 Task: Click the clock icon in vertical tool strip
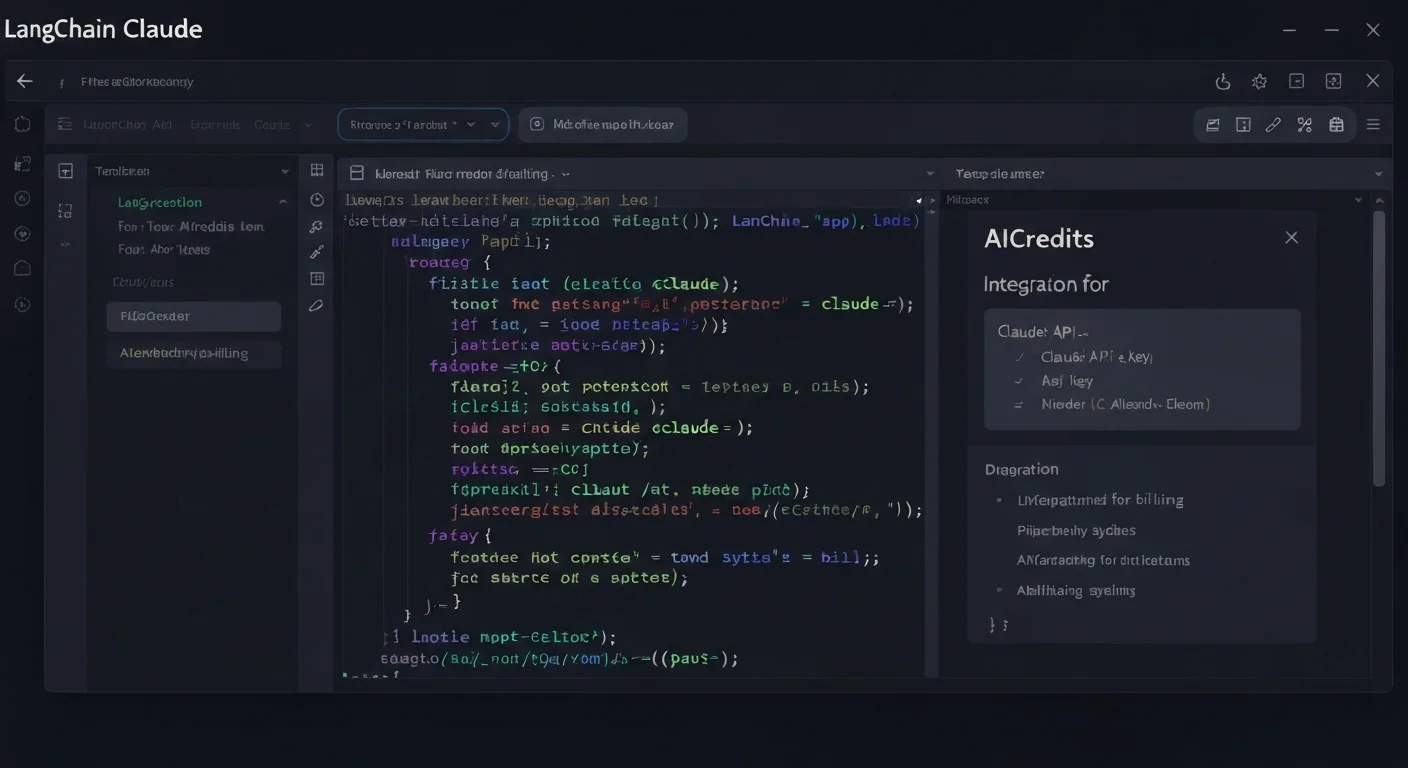pyautogui.click(x=317, y=200)
